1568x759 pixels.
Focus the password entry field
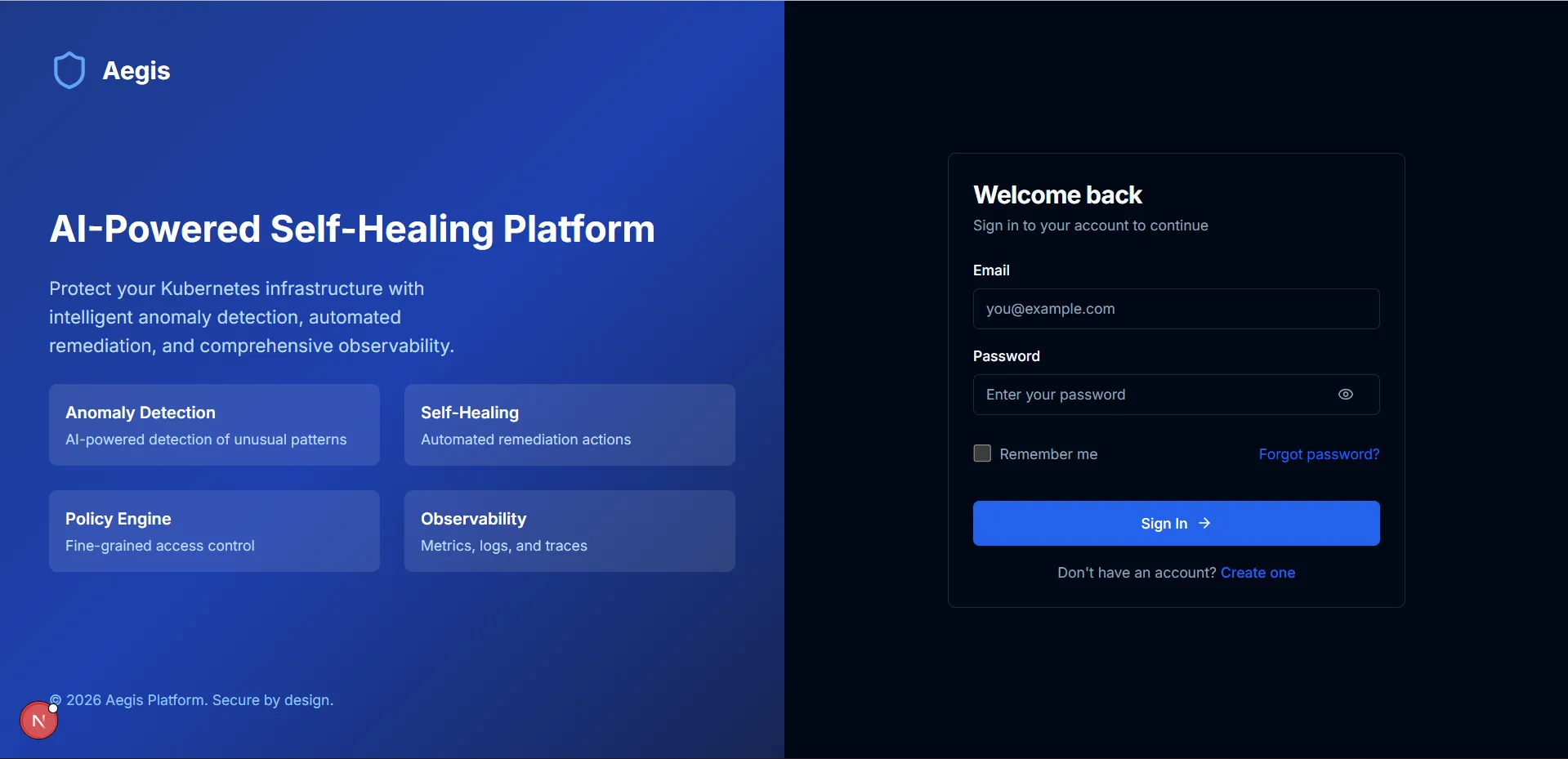[1152, 395]
